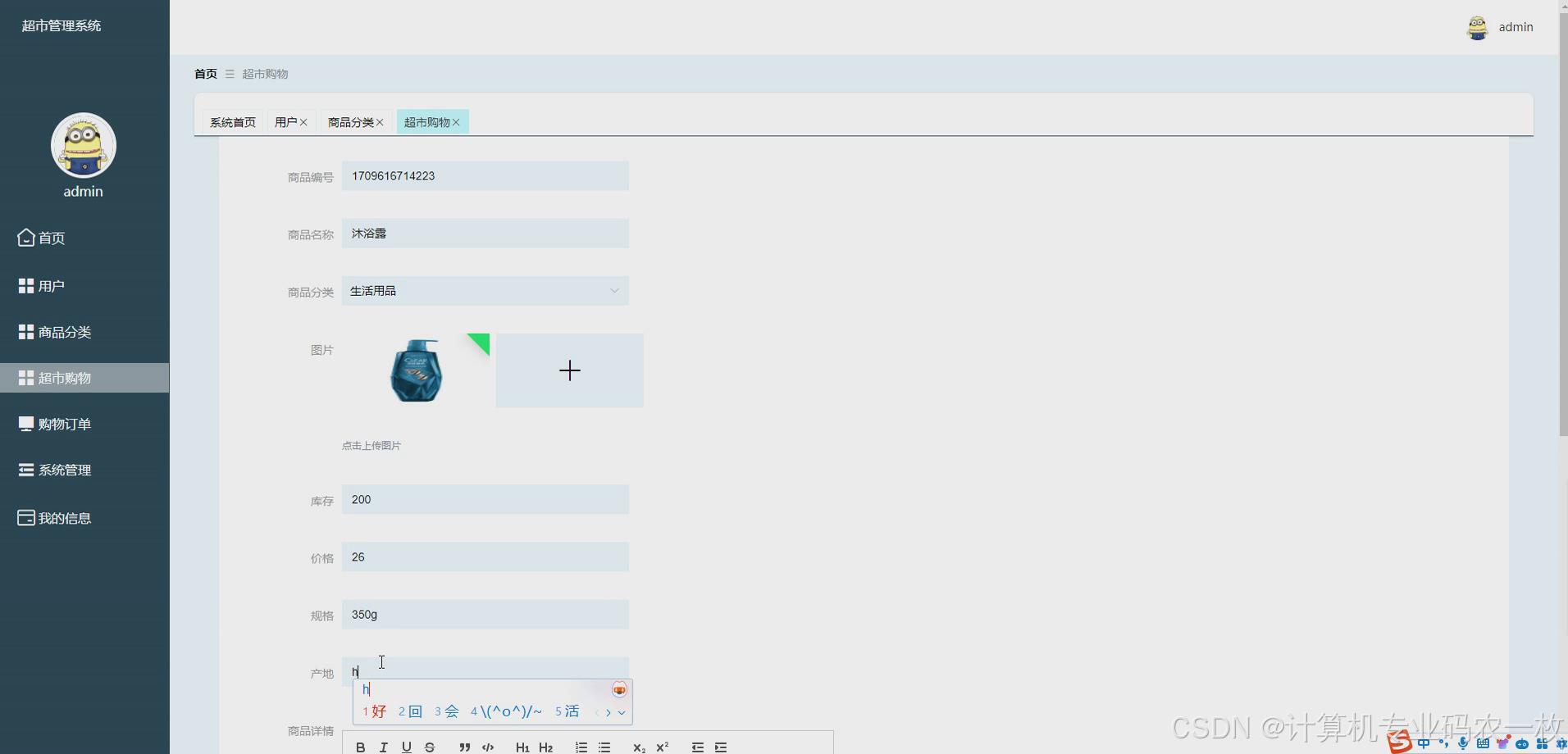This screenshot has height=754, width=1568.
Task: Open 我的信息 in the sidebar
Action: [x=84, y=518]
